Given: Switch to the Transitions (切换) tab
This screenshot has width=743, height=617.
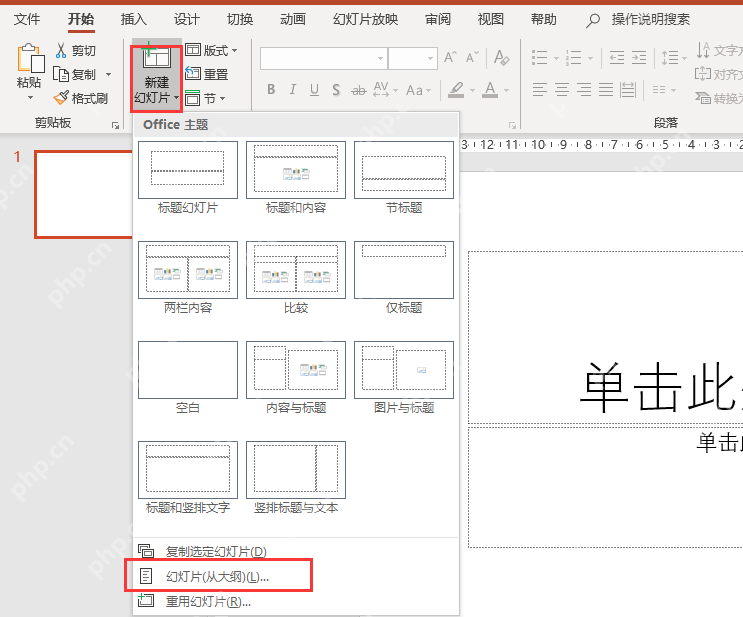Looking at the screenshot, I should pyautogui.click(x=240, y=19).
